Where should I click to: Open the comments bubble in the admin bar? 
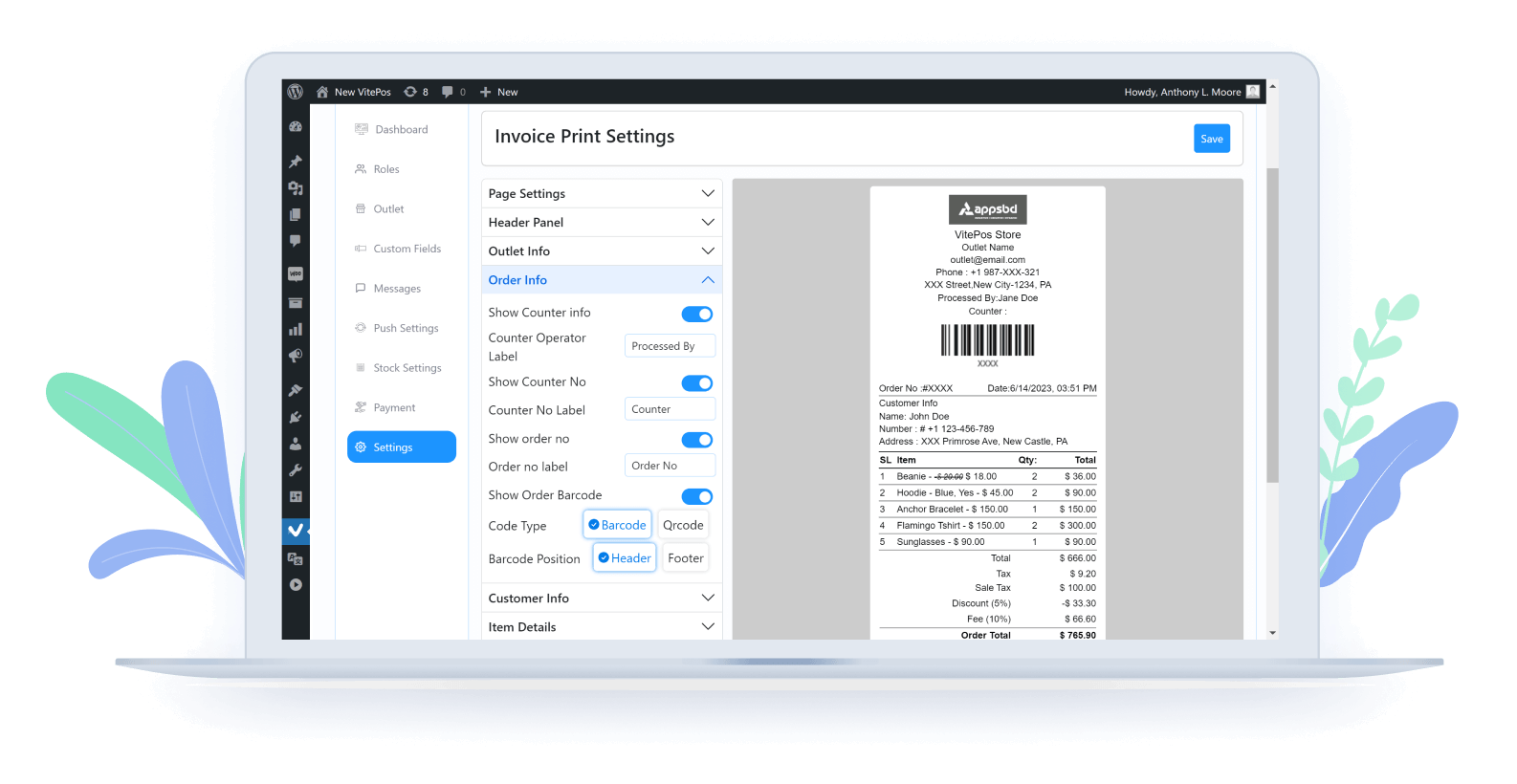point(447,92)
